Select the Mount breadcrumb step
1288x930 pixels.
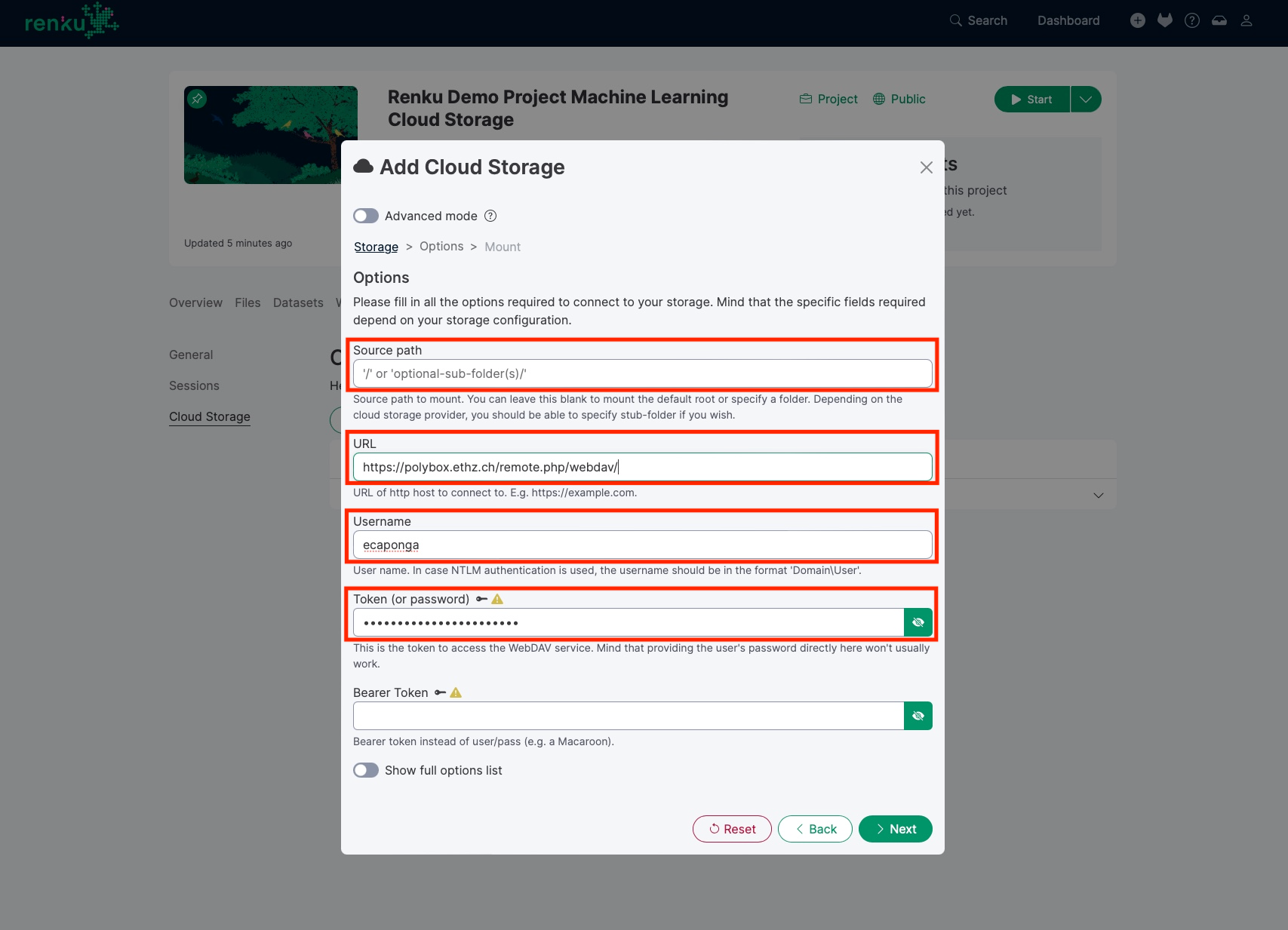click(503, 247)
